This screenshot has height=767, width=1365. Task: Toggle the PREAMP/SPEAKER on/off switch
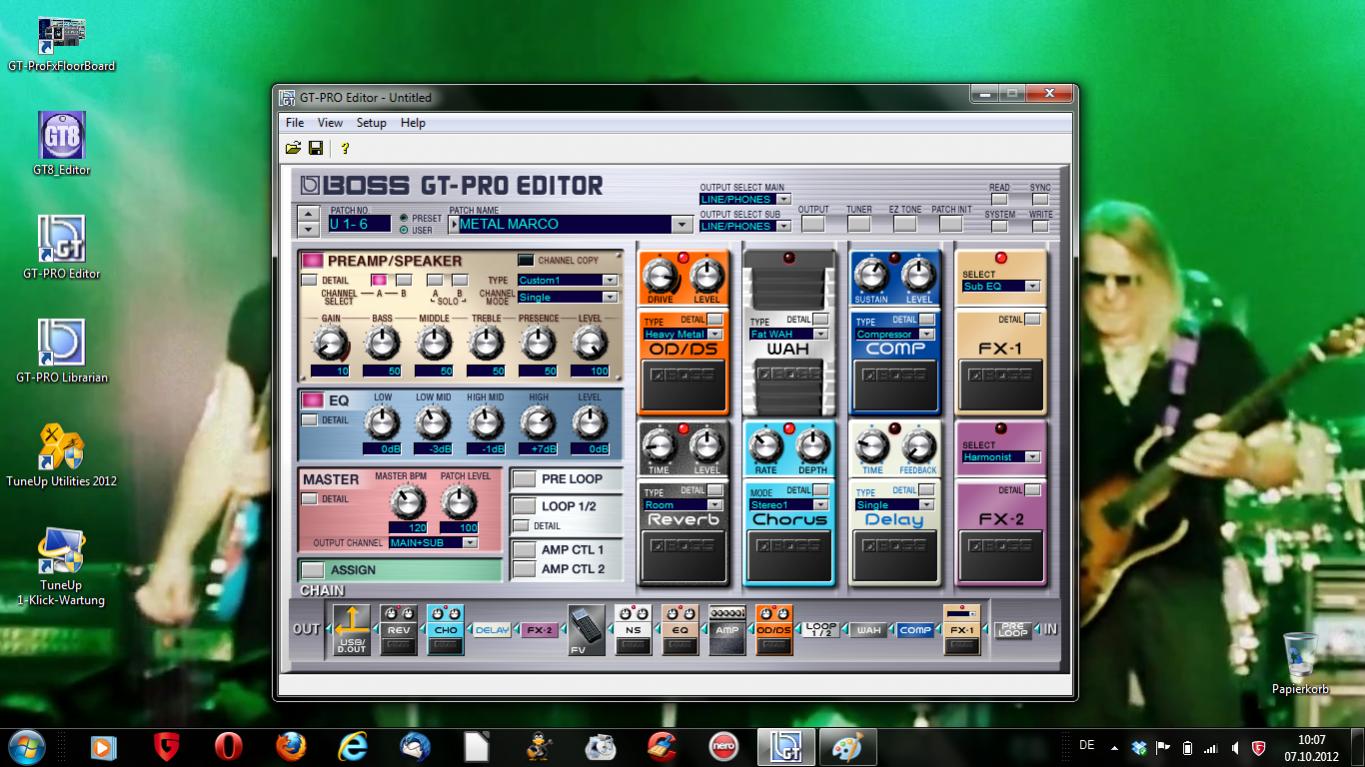pyautogui.click(x=313, y=261)
